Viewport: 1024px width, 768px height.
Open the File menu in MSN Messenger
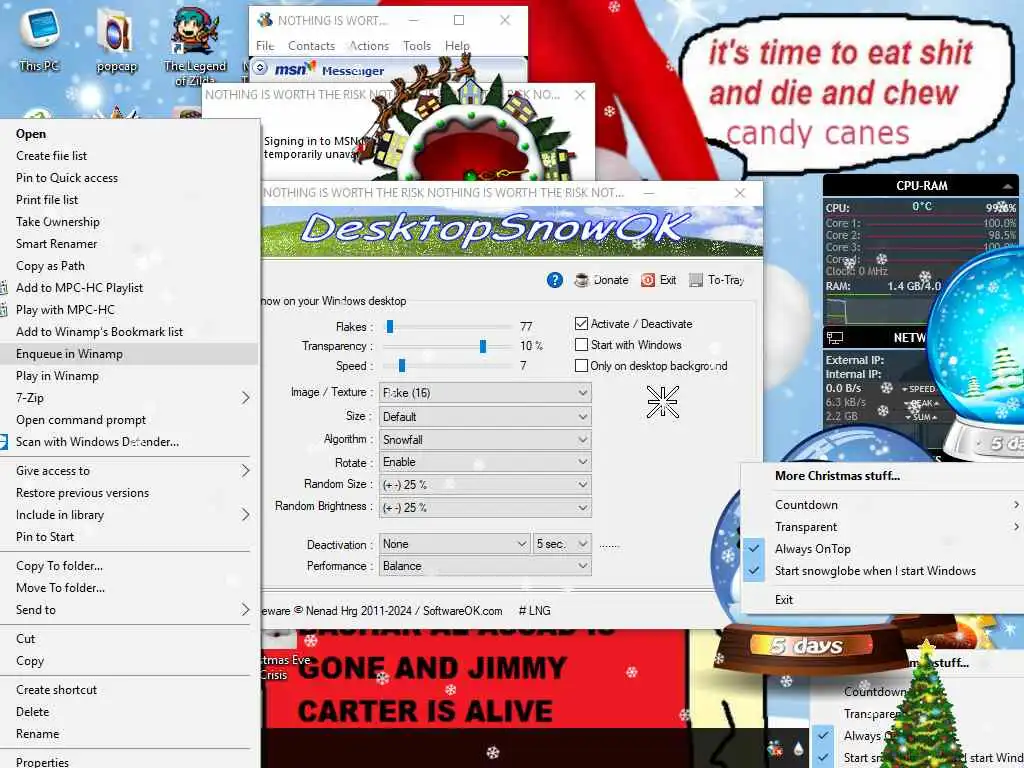pos(265,46)
